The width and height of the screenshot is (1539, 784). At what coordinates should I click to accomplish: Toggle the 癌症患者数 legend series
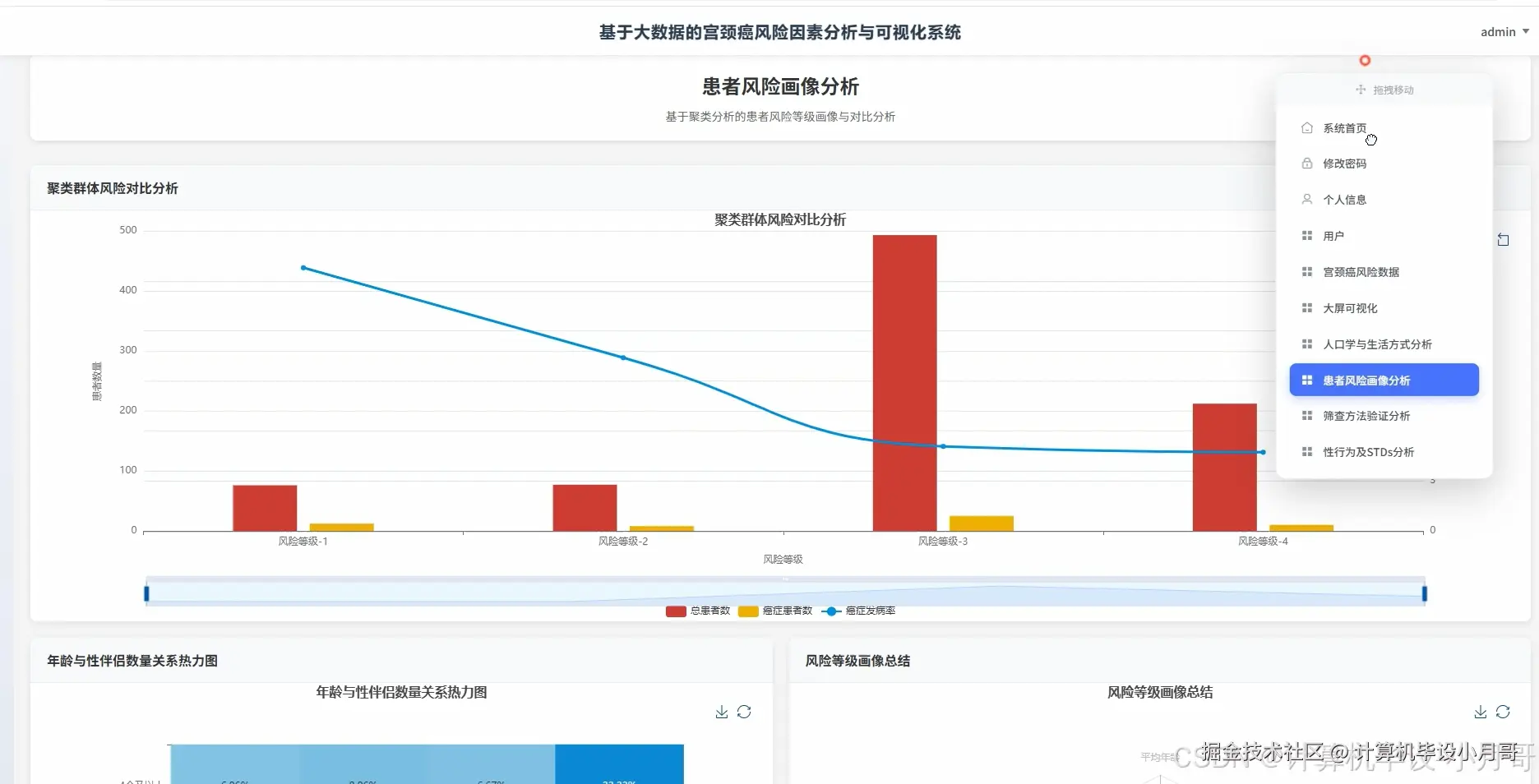coord(775,611)
